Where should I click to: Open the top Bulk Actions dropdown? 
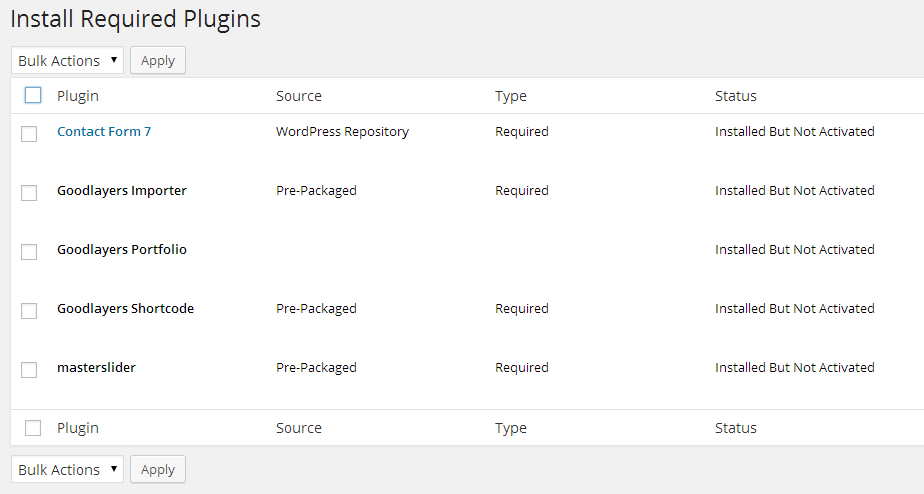[x=68, y=60]
